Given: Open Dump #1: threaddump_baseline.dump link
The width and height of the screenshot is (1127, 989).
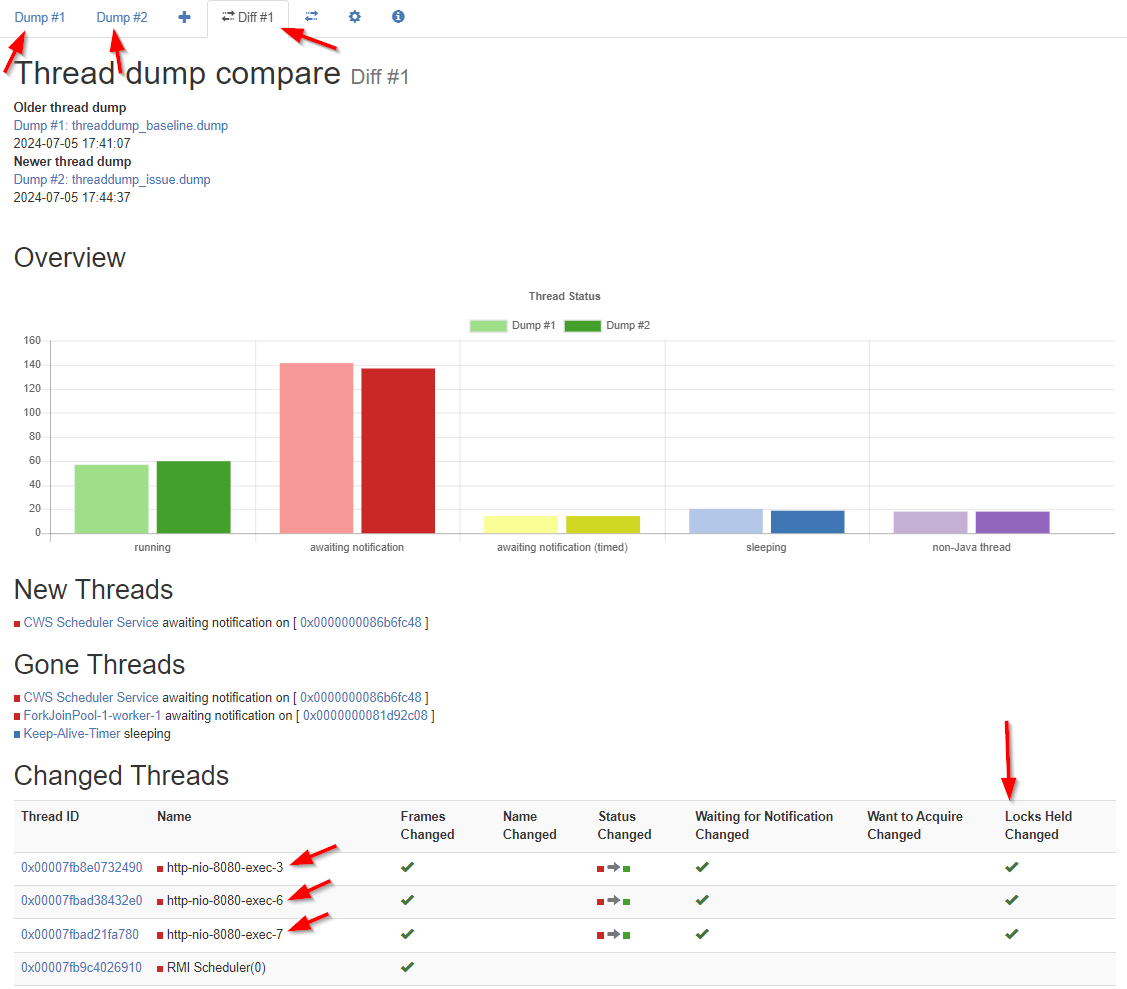Looking at the screenshot, I should click(121, 126).
